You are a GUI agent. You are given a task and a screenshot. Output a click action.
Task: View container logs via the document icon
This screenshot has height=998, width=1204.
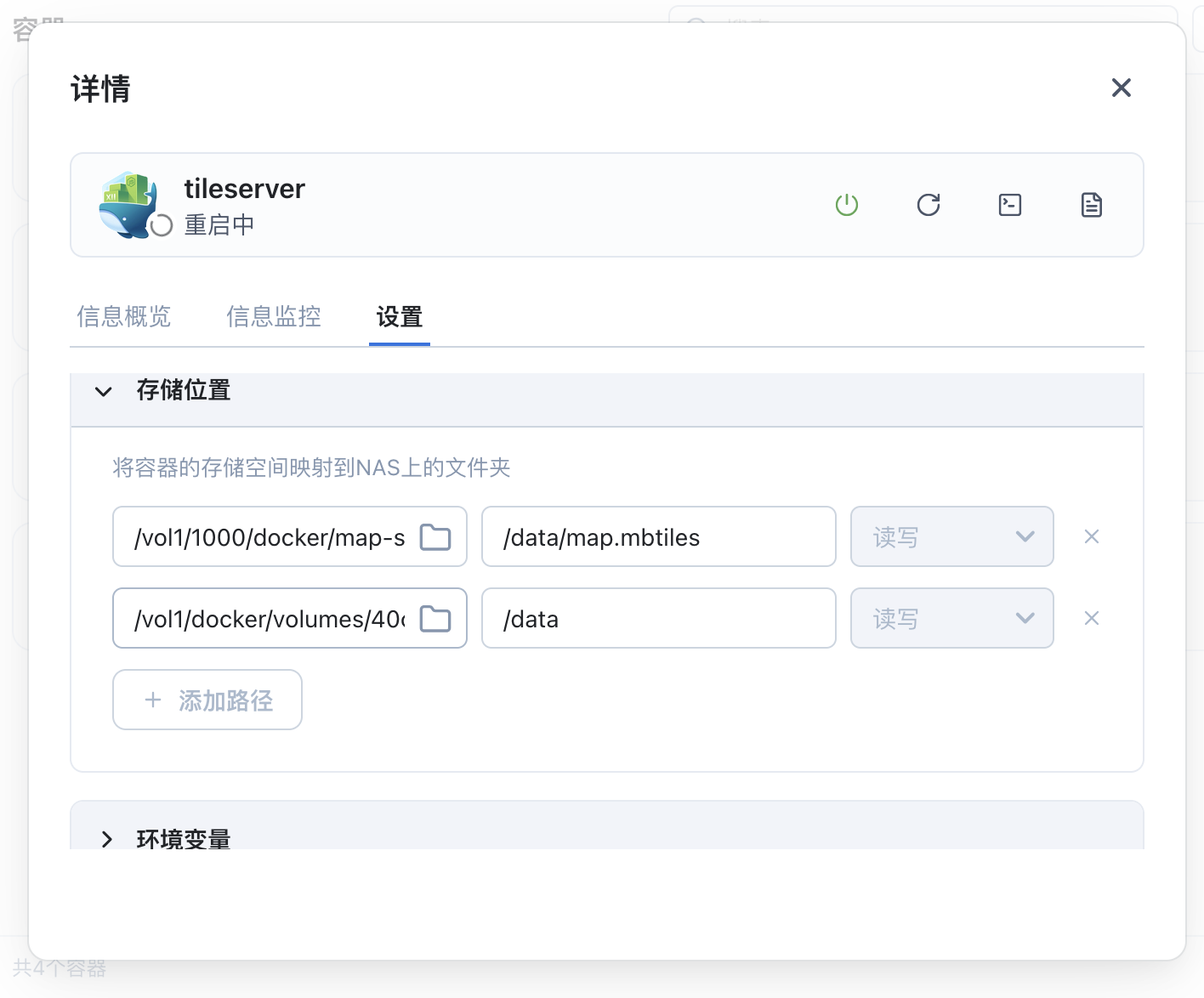(x=1092, y=205)
